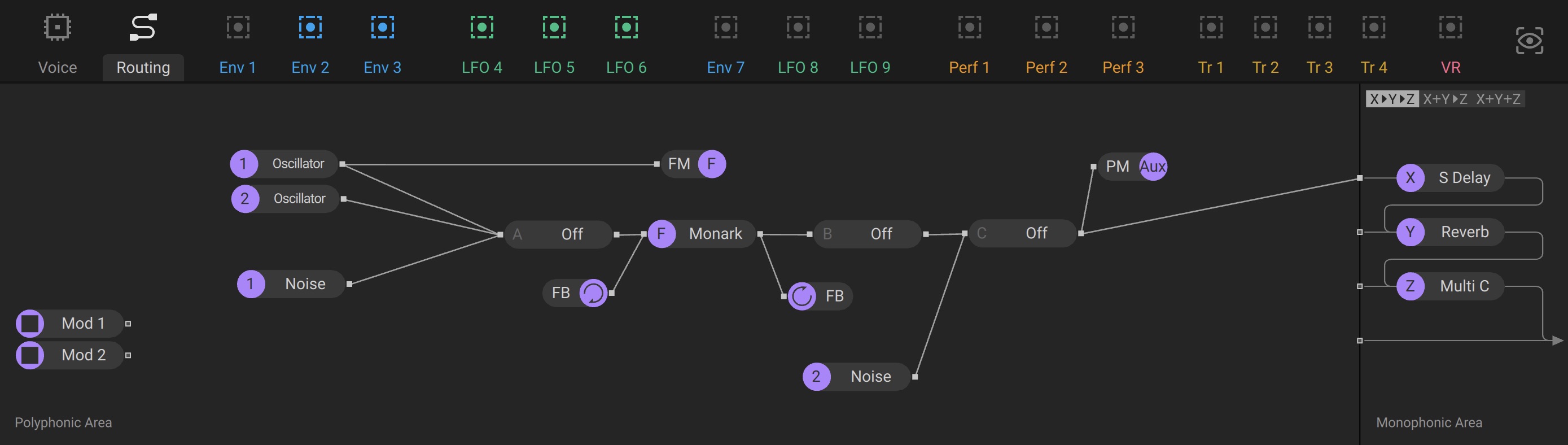Click the Mod 1 output port
Screen dimensions: 1568x445
pos(128,324)
